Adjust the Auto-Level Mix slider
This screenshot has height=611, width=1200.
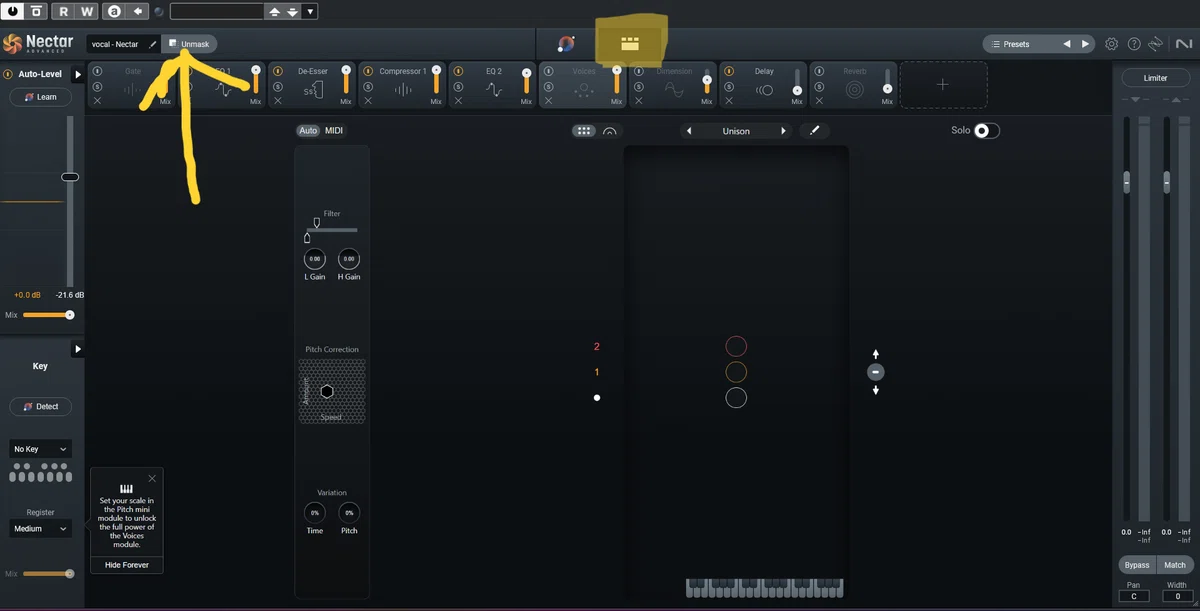click(48, 315)
